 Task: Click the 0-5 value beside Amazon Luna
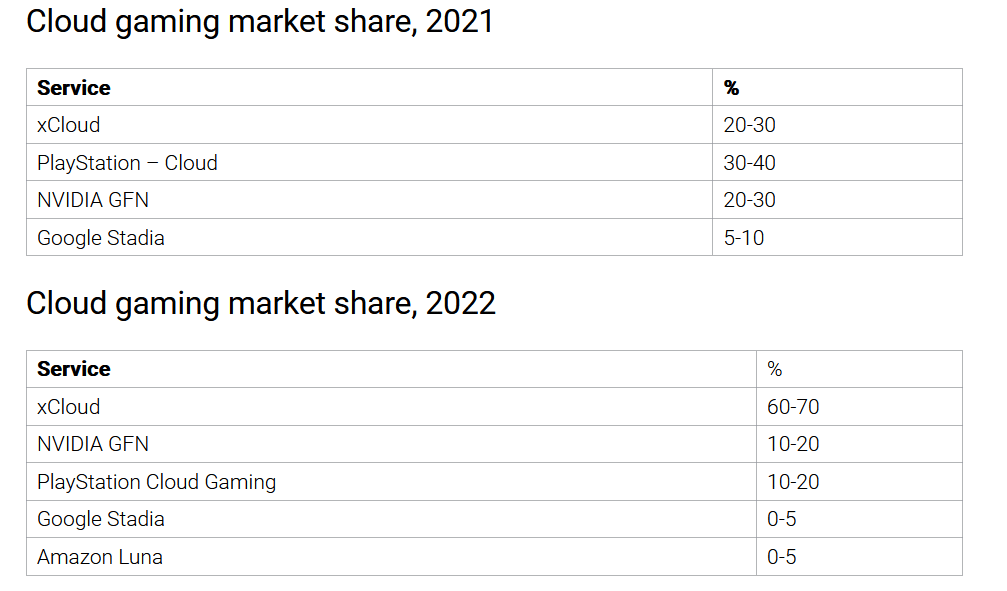782,557
